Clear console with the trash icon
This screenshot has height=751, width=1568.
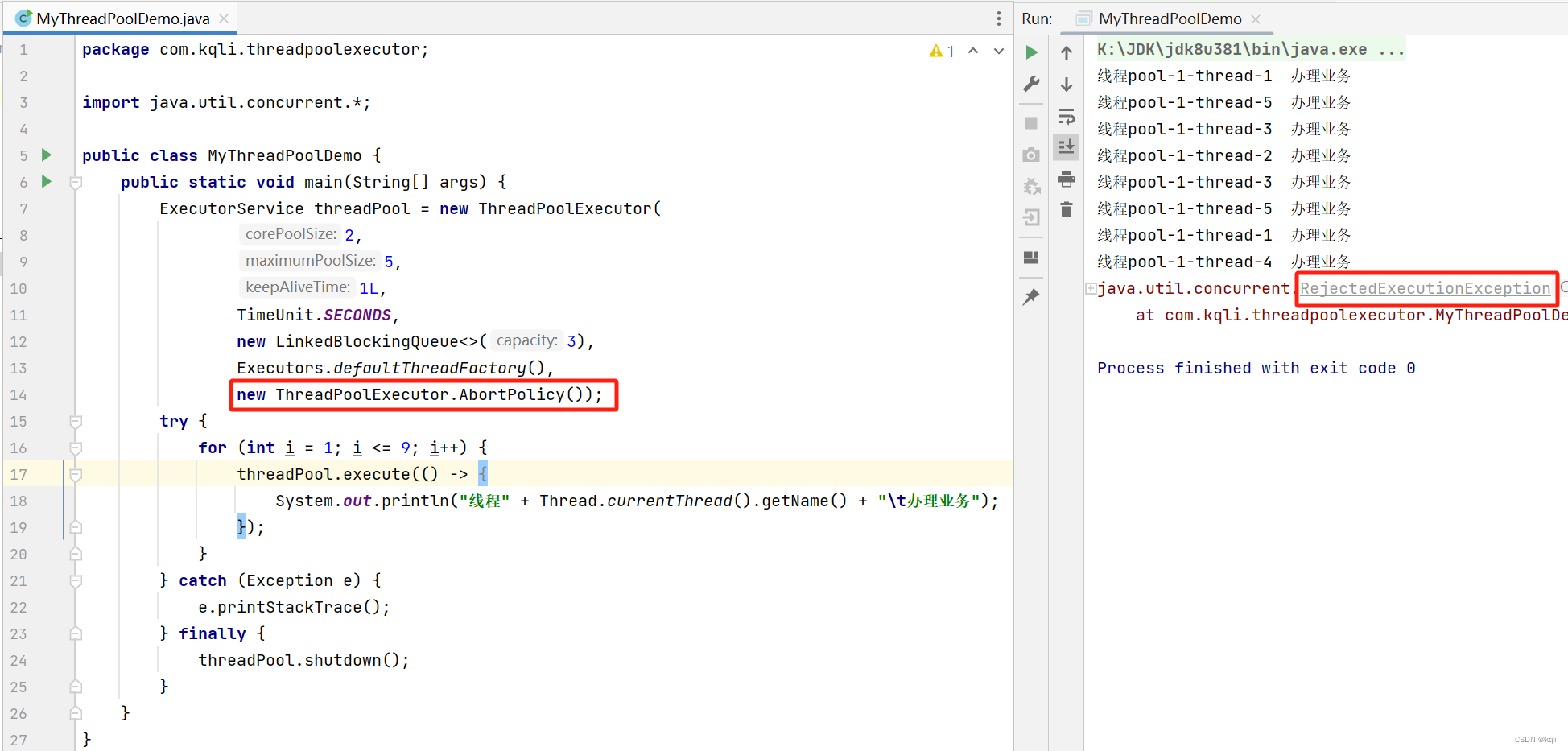pos(1067,209)
